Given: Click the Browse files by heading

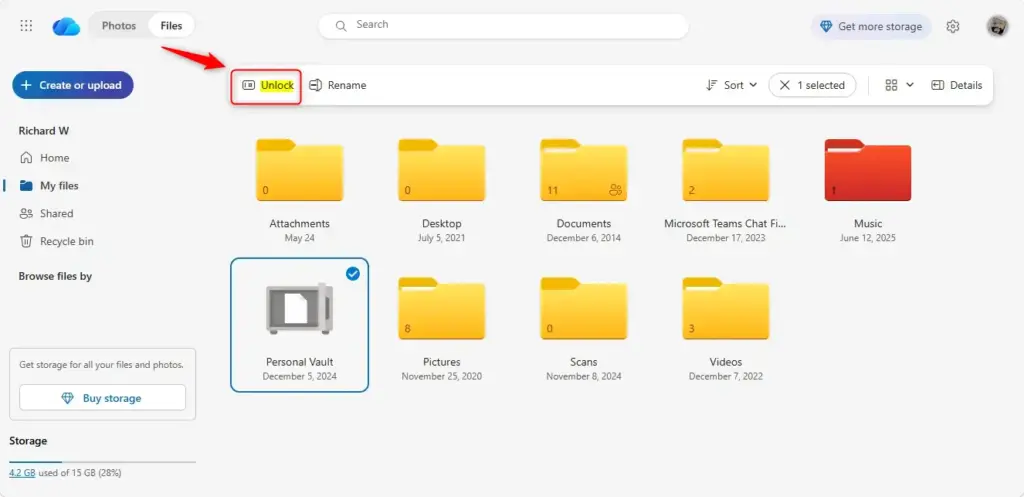Looking at the screenshot, I should [56, 276].
